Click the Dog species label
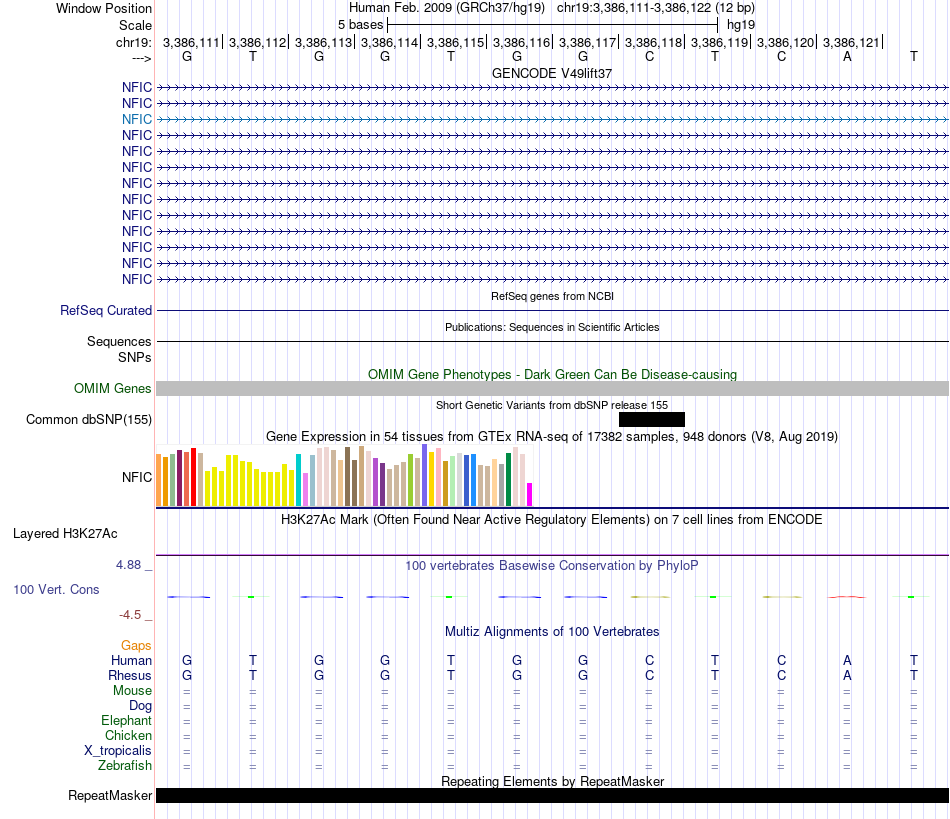The image size is (950, 819). [141, 706]
